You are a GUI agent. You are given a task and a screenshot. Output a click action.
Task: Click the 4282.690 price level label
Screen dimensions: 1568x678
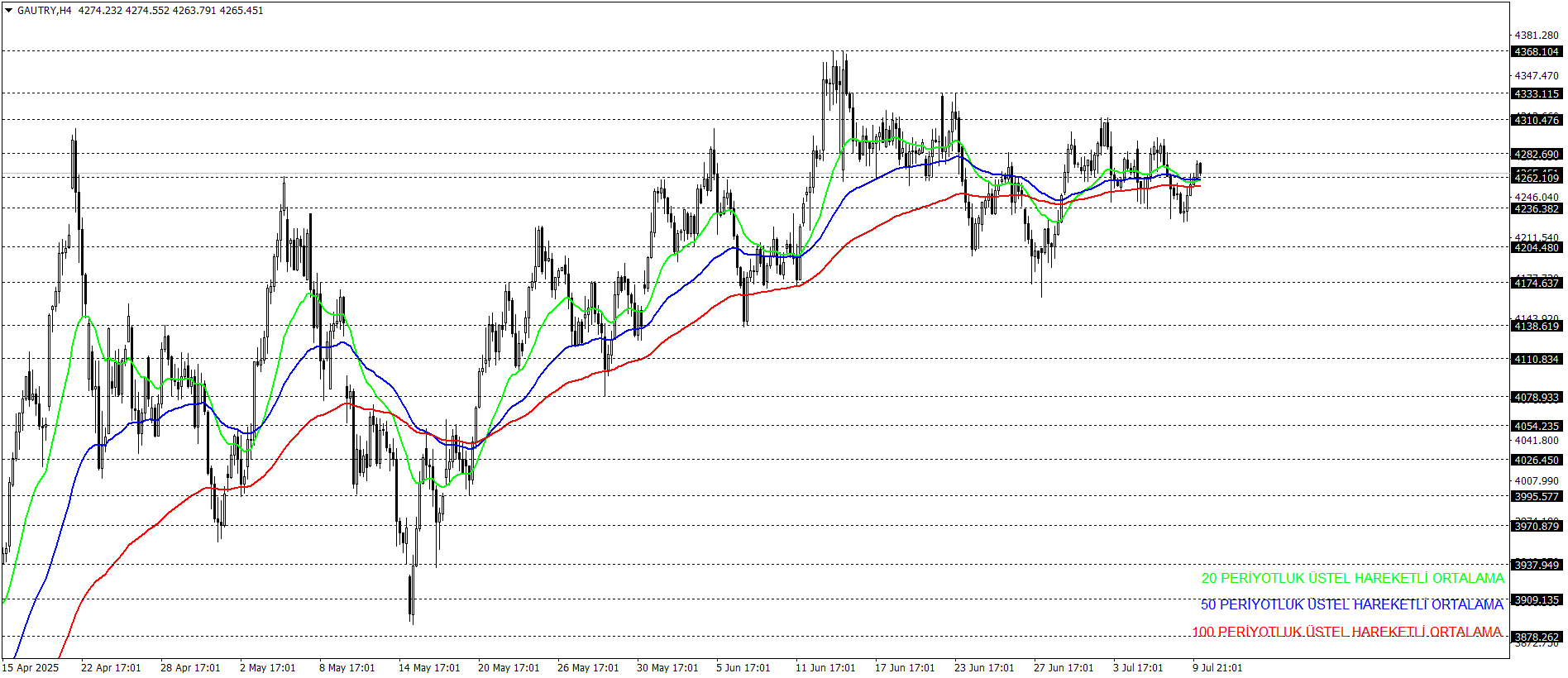coord(1537,154)
